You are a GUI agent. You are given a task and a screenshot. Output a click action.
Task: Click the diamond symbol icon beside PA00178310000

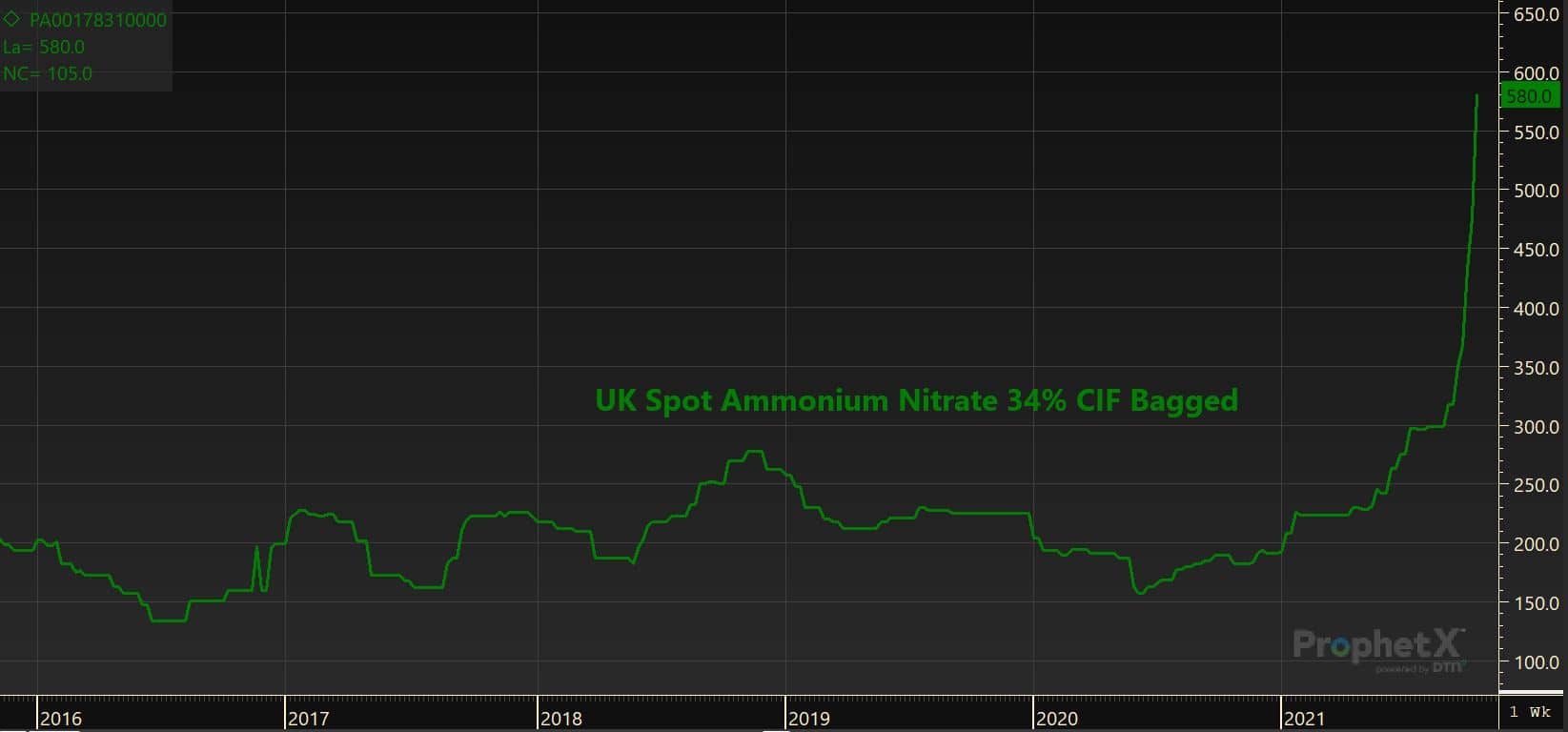click(12, 19)
